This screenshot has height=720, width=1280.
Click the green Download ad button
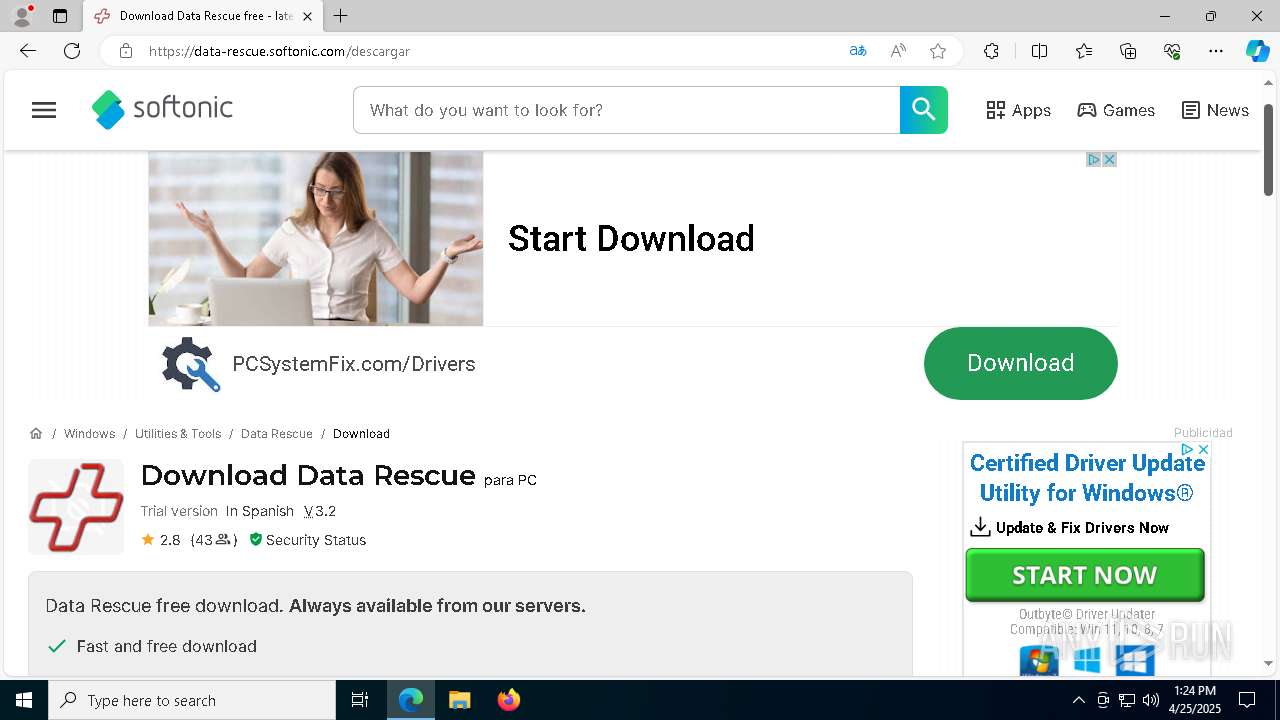point(1020,363)
